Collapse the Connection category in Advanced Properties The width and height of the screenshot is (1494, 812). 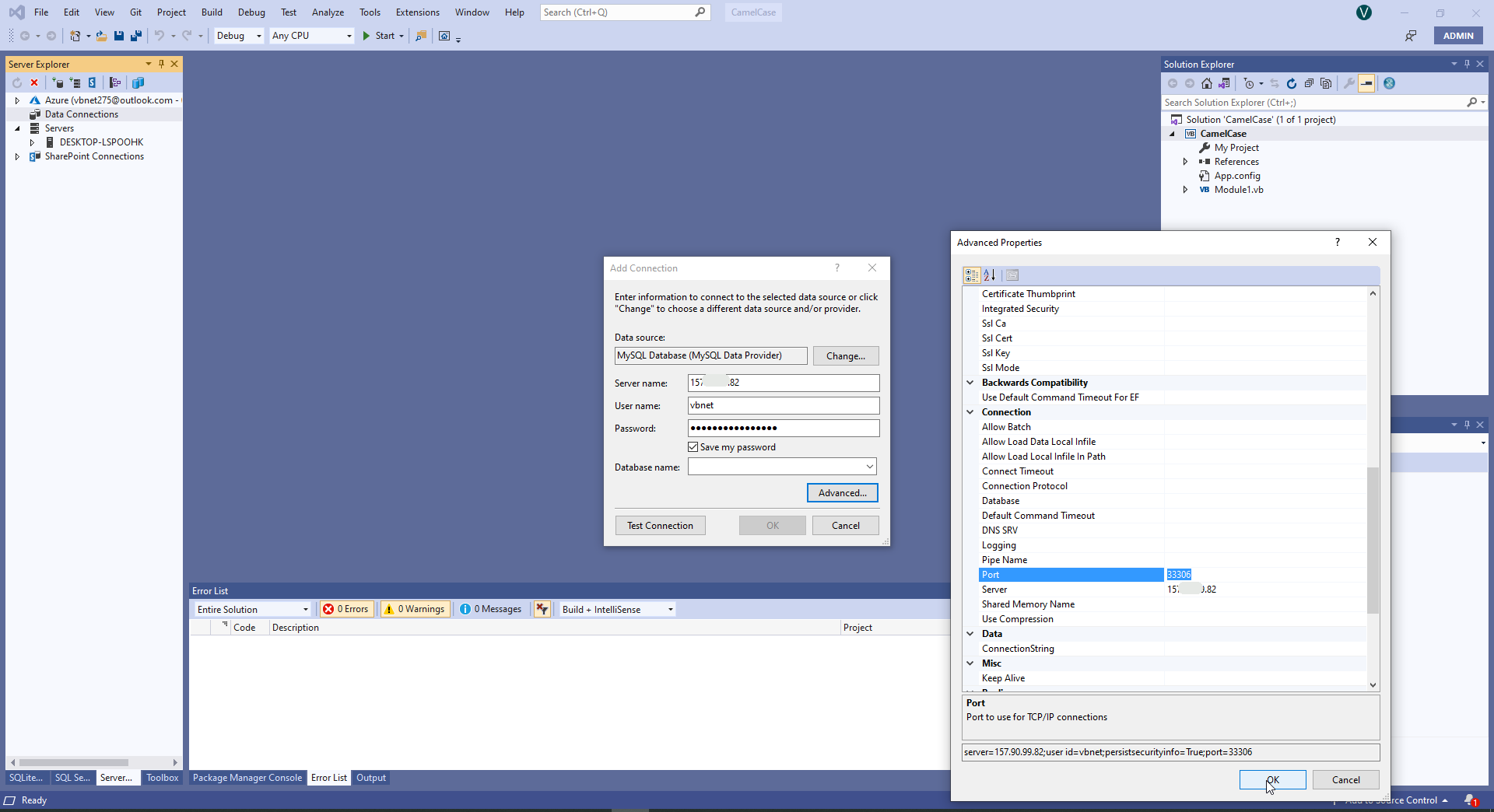[x=970, y=412]
